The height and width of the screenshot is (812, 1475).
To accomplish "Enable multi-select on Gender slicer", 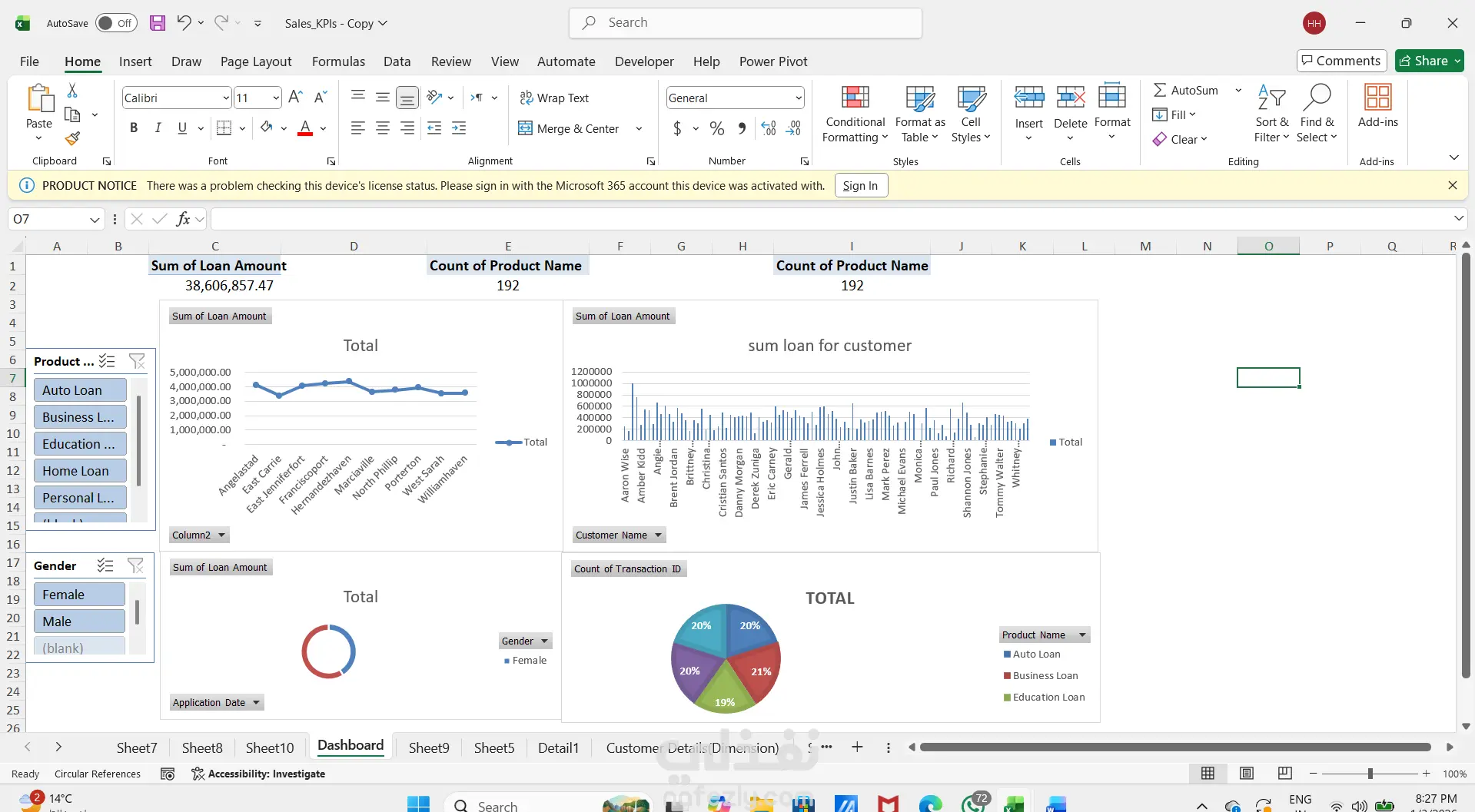I will 105,566.
